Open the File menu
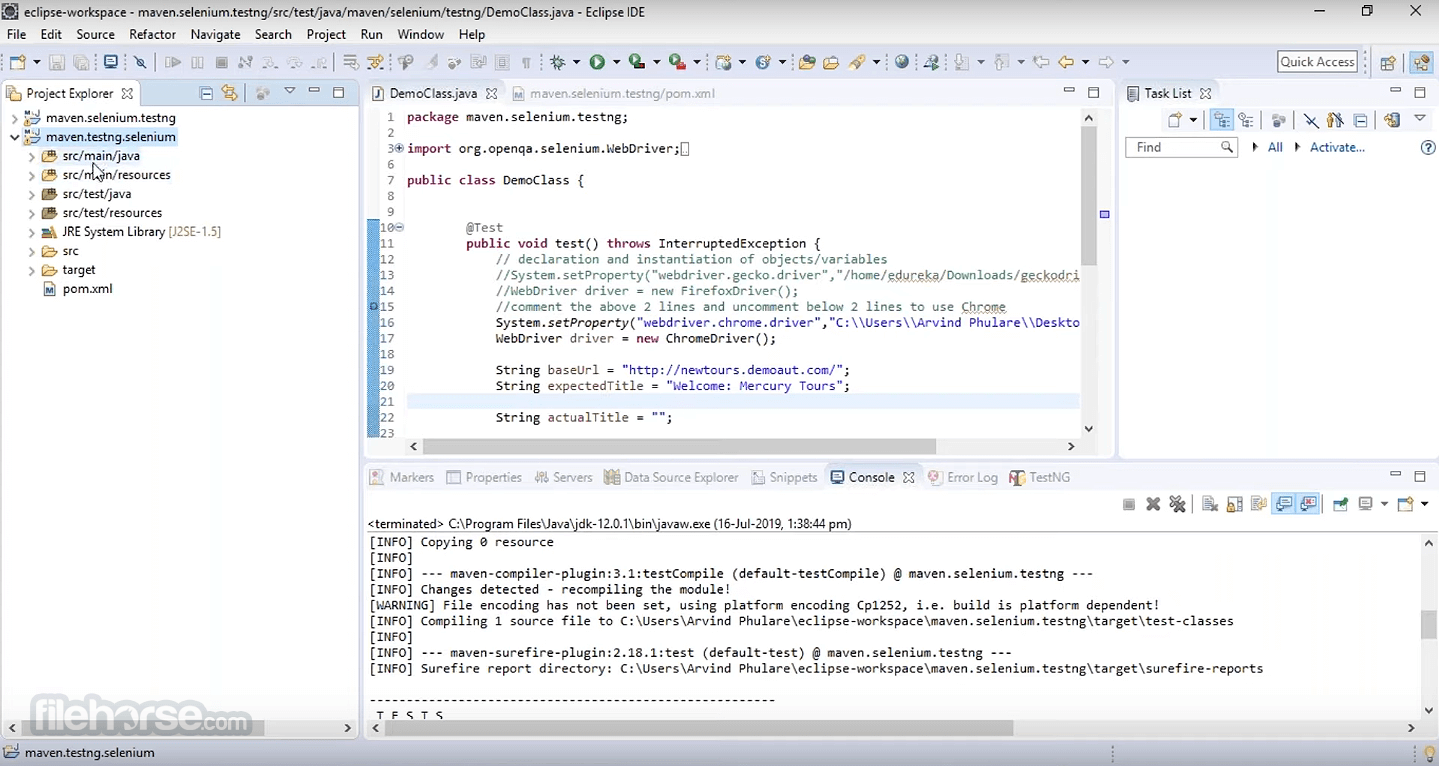The height and width of the screenshot is (766, 1439). click(16, 34)
